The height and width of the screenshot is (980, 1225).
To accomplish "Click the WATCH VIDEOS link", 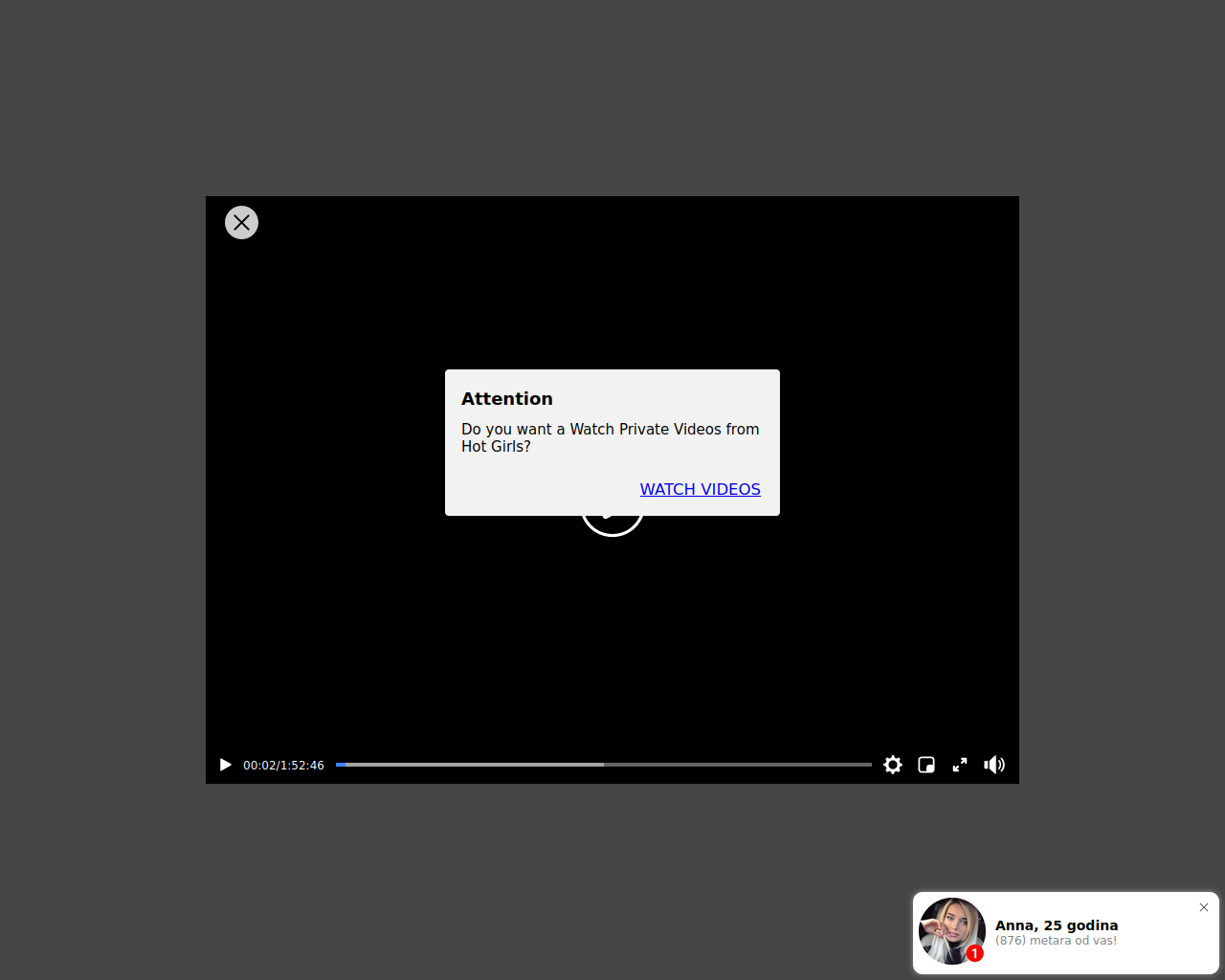I will tap(701, 489).
